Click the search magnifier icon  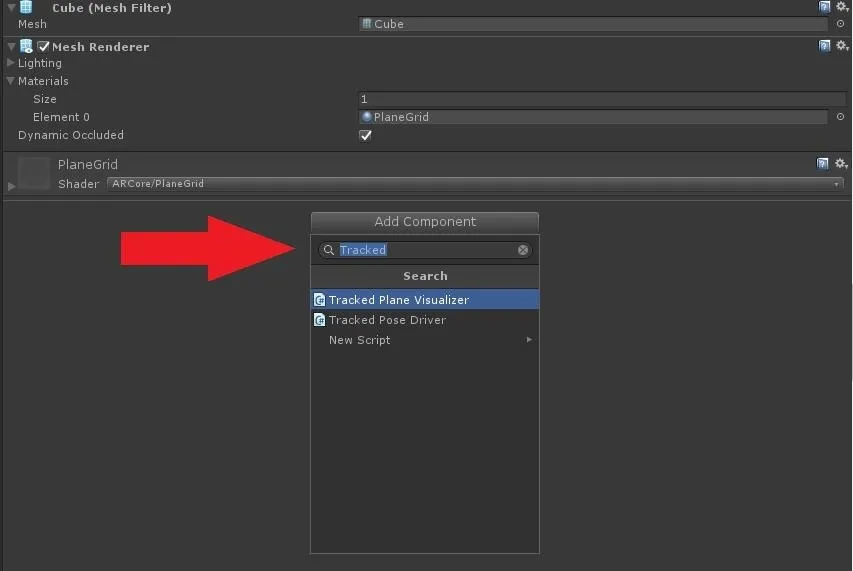coord(329,250)
